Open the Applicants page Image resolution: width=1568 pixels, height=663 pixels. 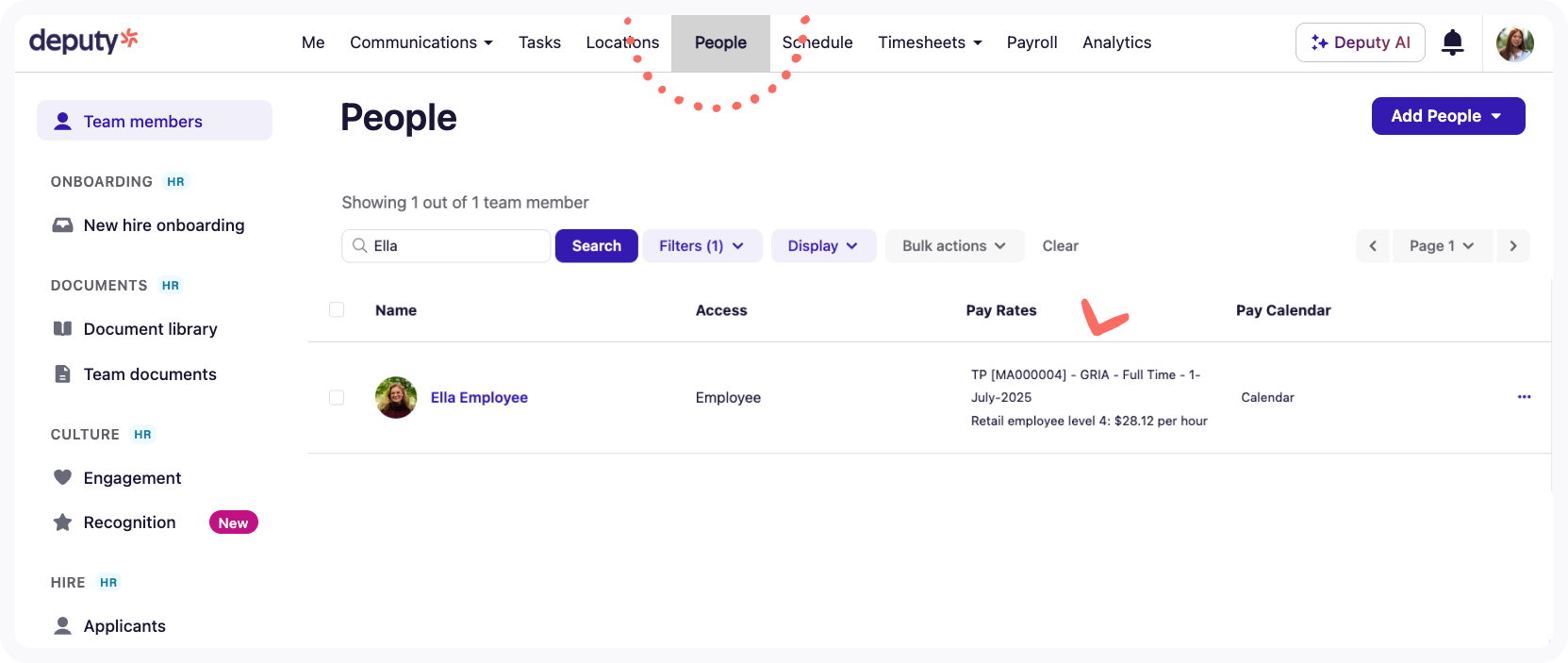(124, 626)
